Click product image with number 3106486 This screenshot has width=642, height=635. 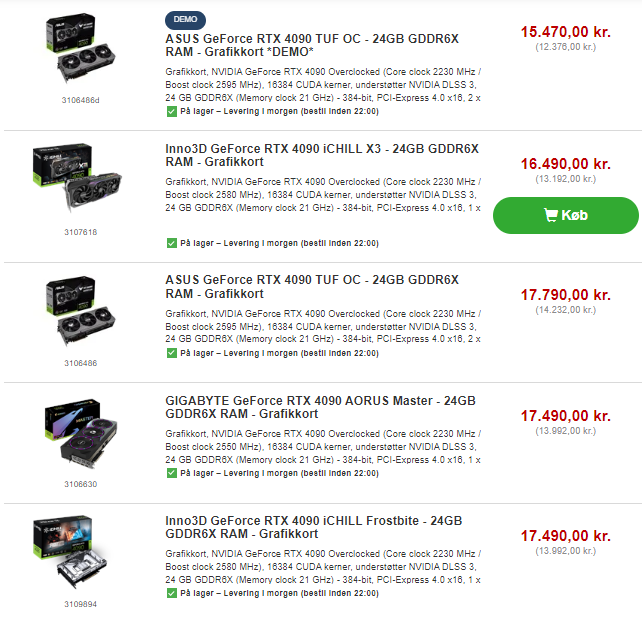[x=80, y=311]
